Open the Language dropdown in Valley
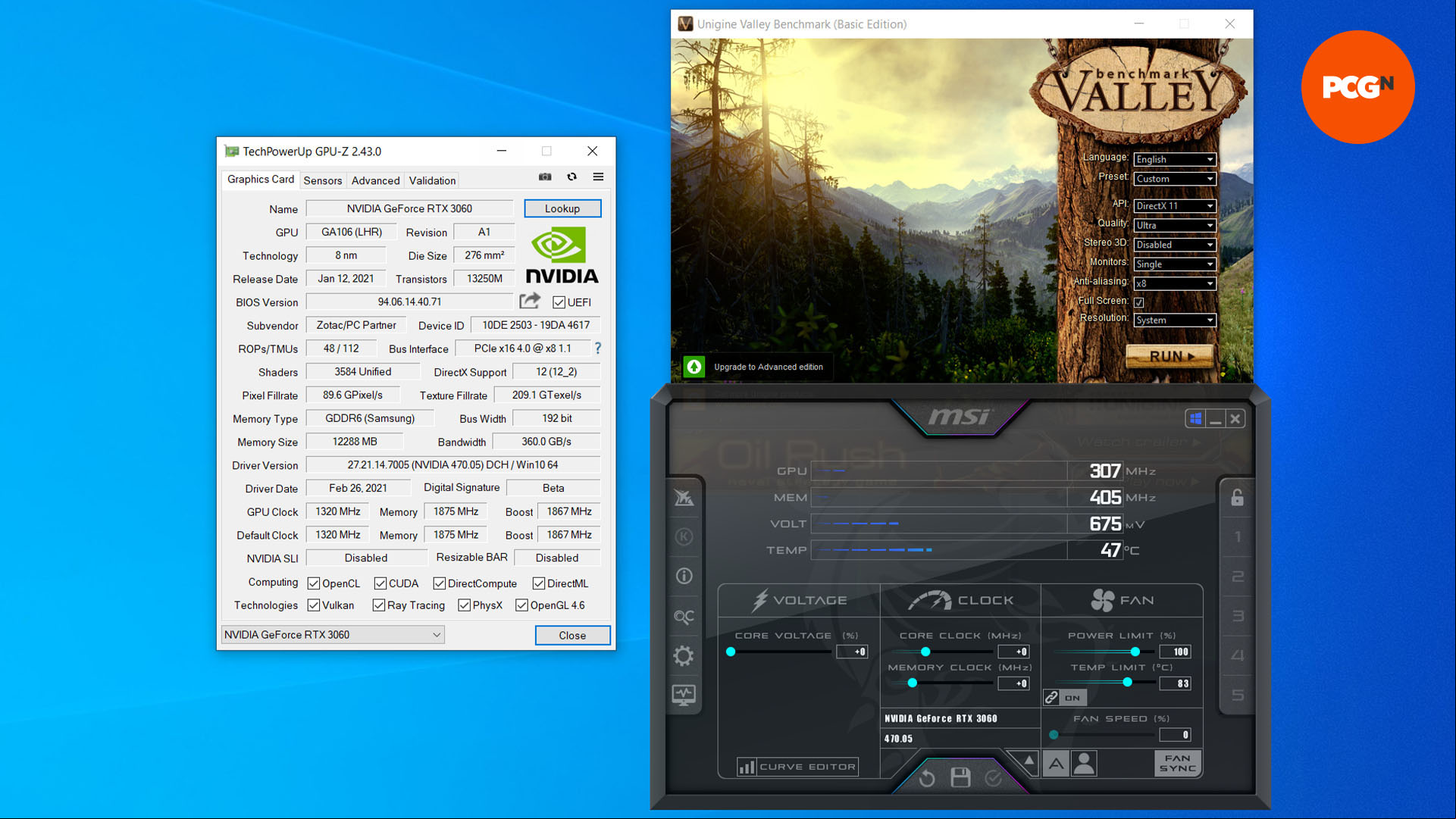The image size is (1456, 819). pyautogui.click(x=1175, y=159)
